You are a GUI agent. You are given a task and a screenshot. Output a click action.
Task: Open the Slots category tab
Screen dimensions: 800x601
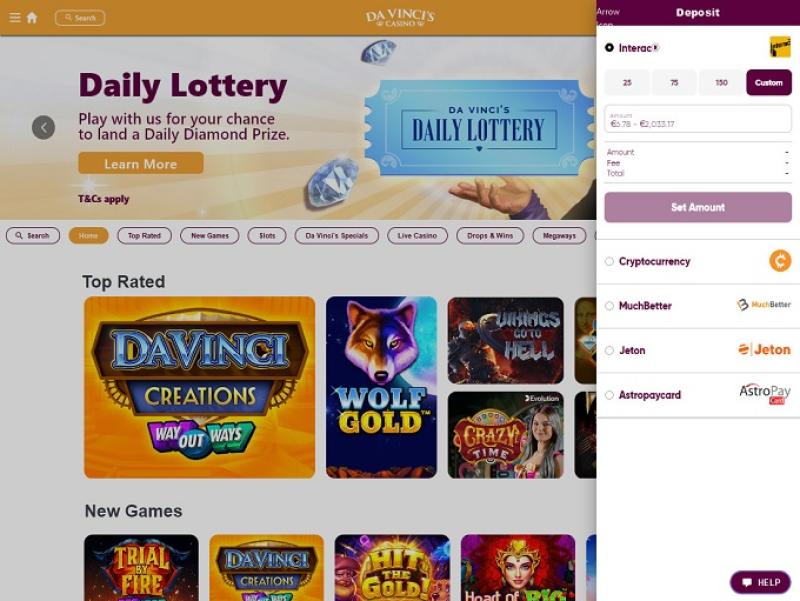pyautogui.click(x=267, y=236)
